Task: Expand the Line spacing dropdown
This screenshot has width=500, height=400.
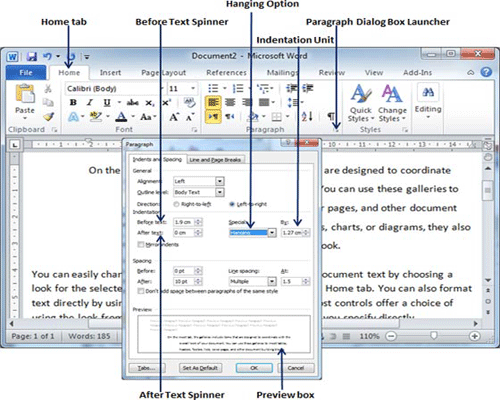Action: coord(272,281)
